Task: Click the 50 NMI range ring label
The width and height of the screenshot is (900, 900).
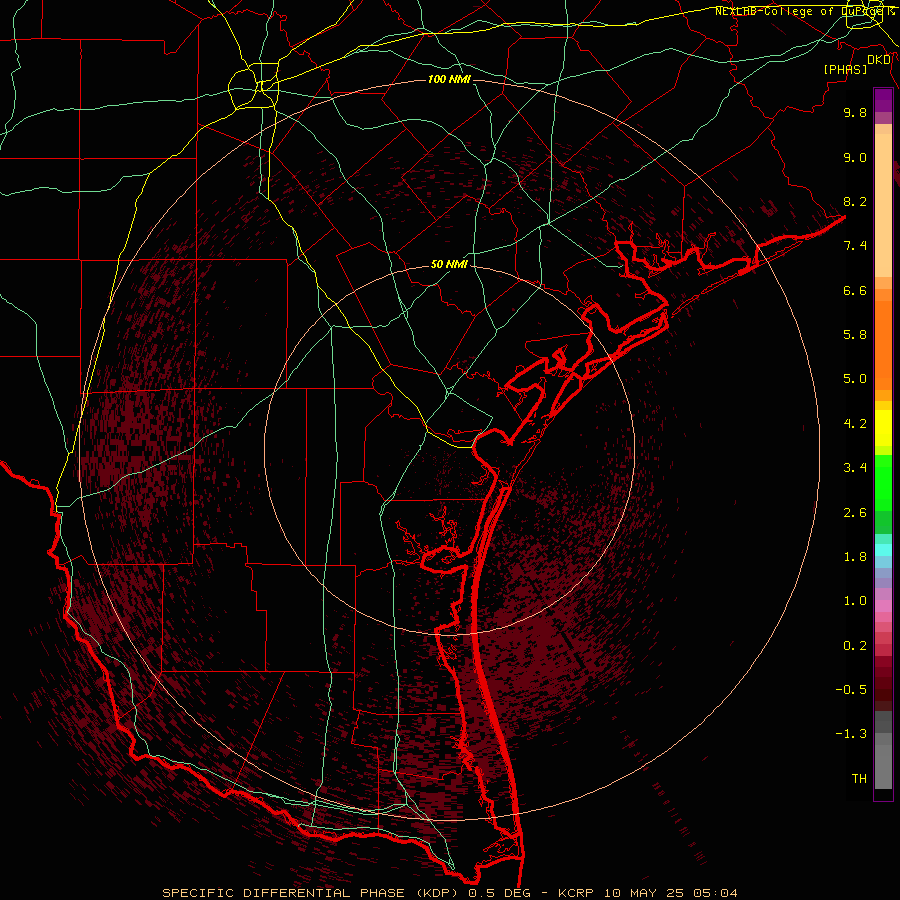Action: click(449, 264)
